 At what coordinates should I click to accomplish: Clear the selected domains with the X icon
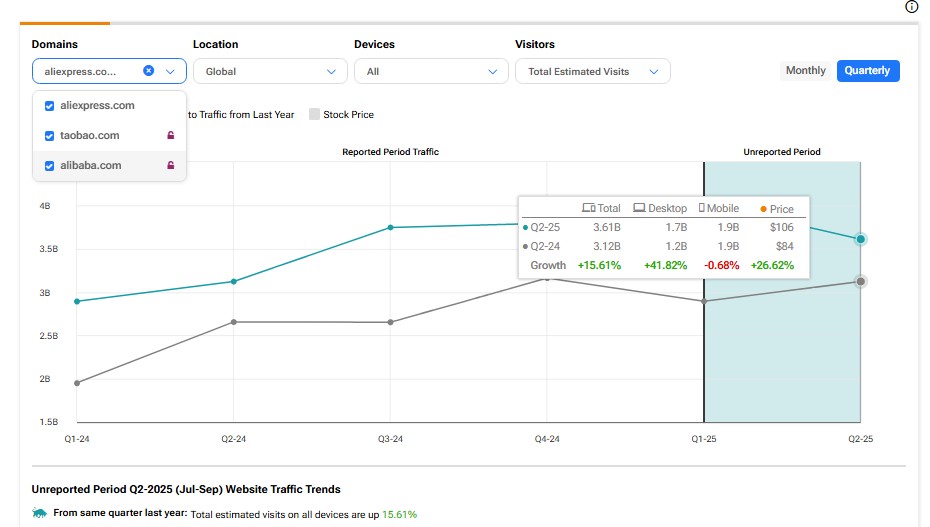pyautogui.click(x=148, y=71)
